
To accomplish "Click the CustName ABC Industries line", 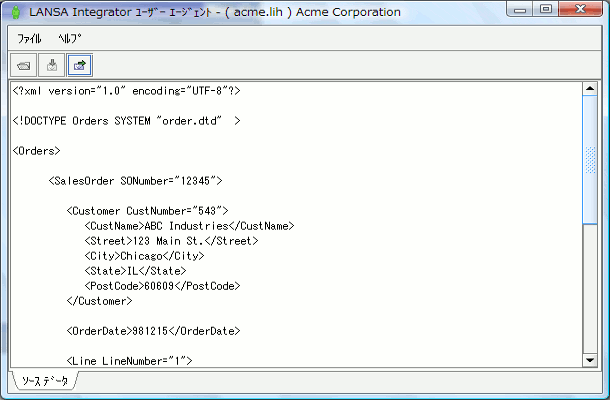I will [189, 226].
